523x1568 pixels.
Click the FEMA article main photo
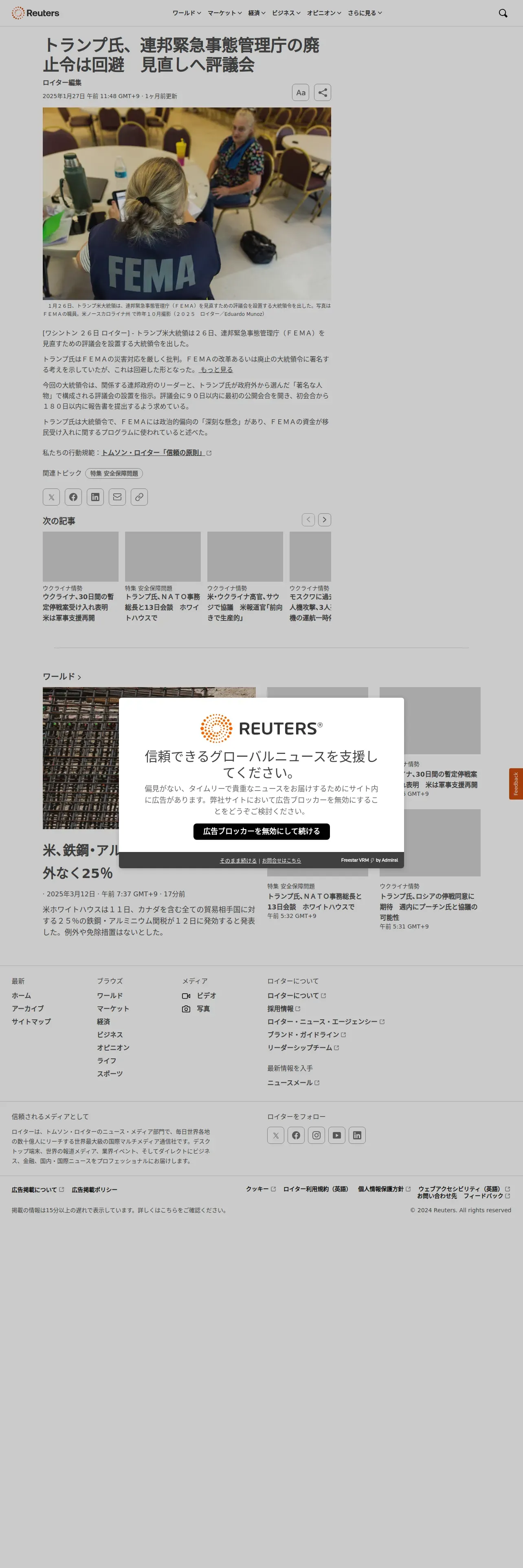(187, 203)
